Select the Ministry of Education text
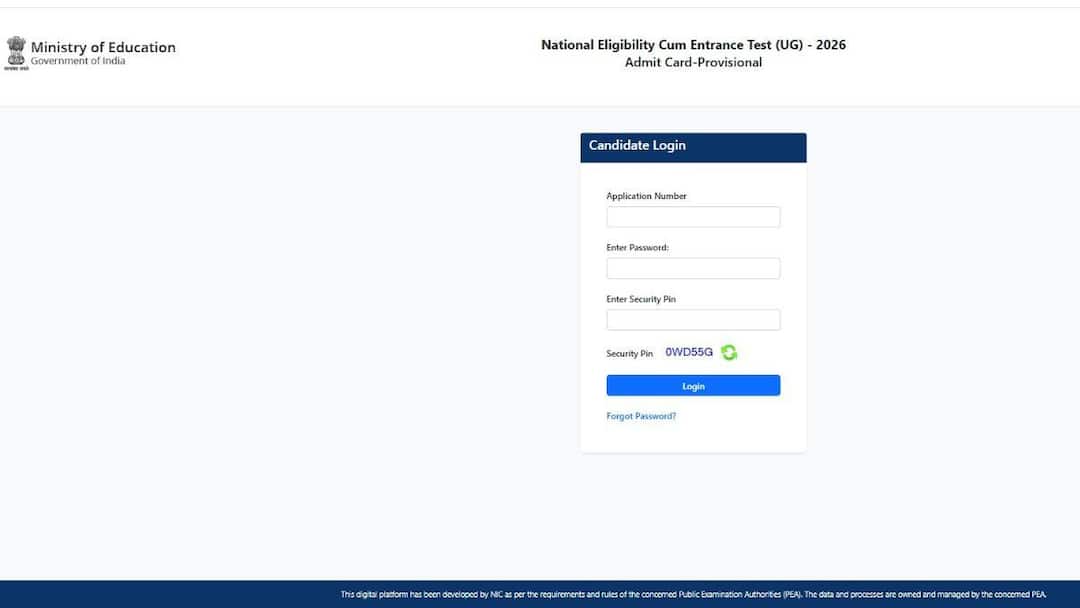1080x608 pixels. (x=103, y=47)
